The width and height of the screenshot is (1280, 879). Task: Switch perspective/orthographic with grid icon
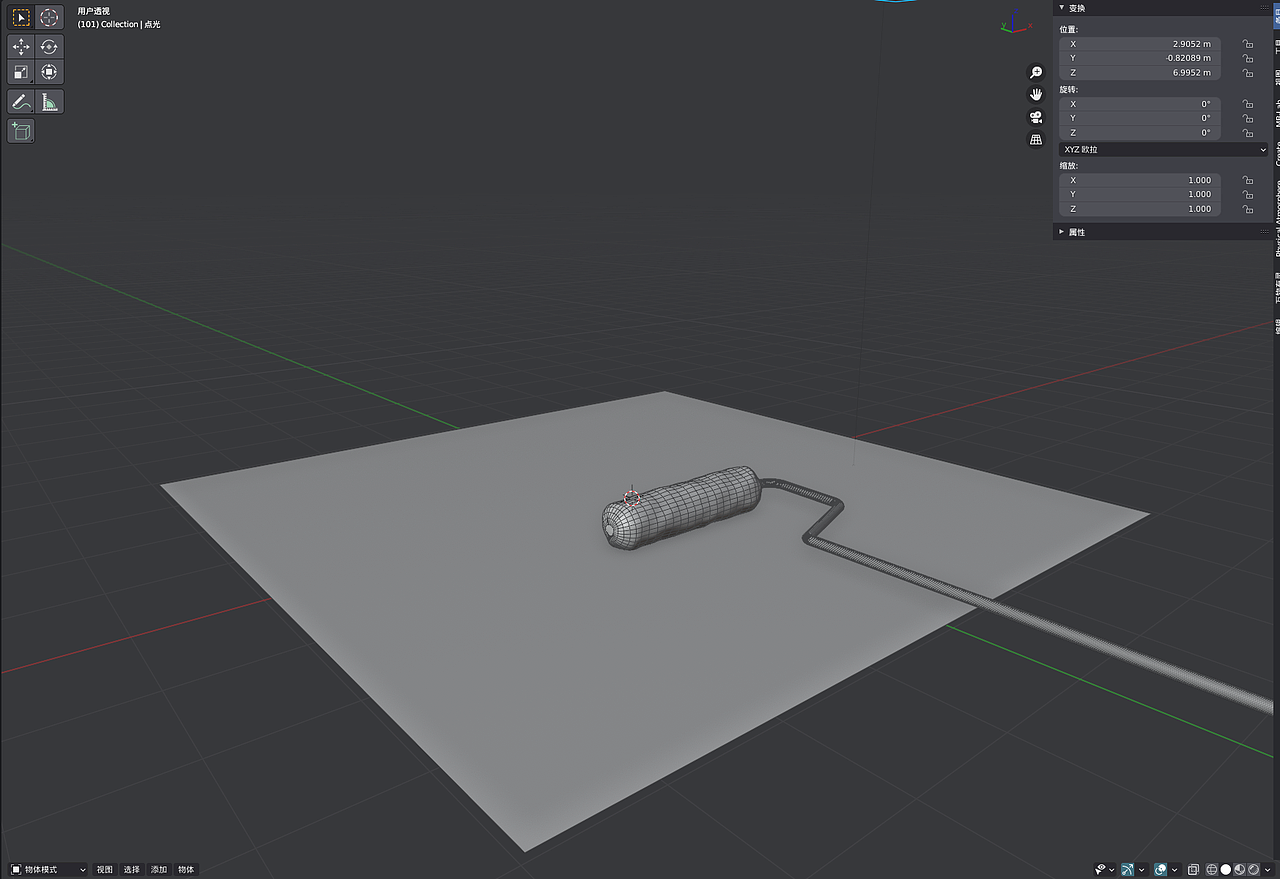click(x=1037, y=140)
